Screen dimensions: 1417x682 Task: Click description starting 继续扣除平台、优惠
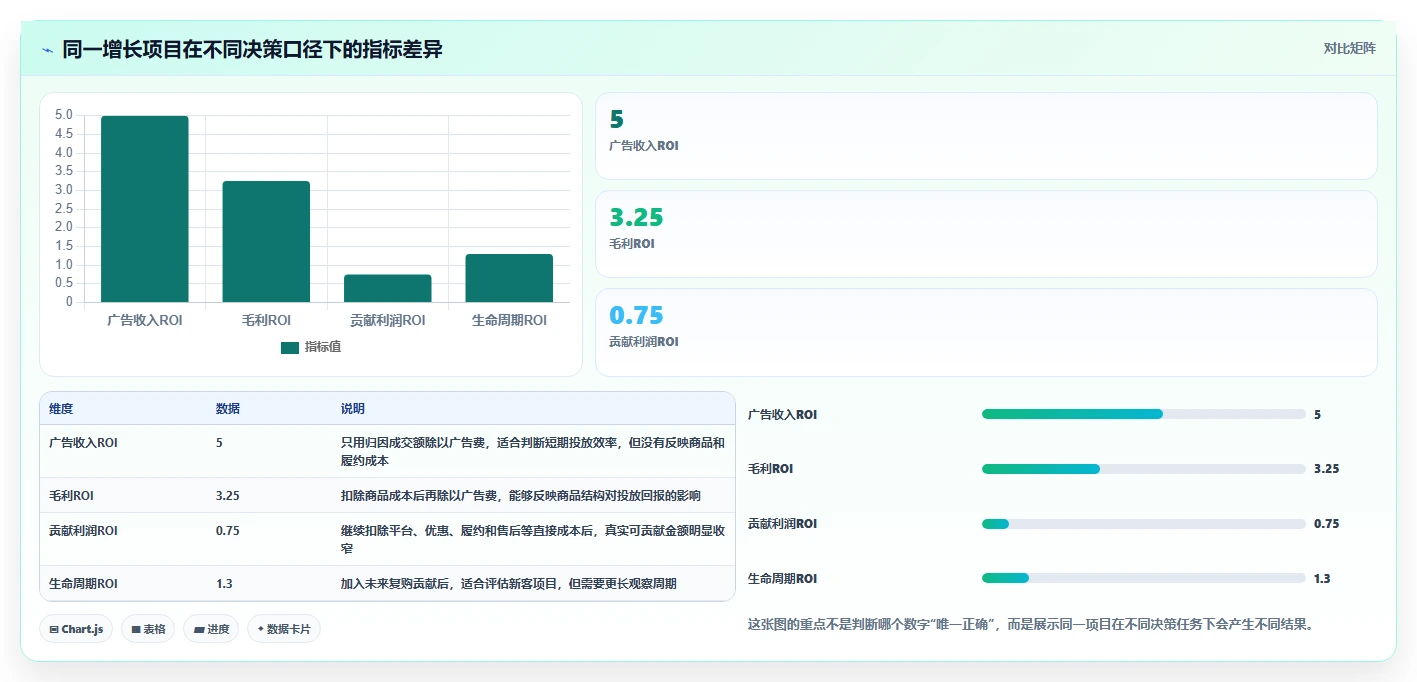click(x=533, y=540)
